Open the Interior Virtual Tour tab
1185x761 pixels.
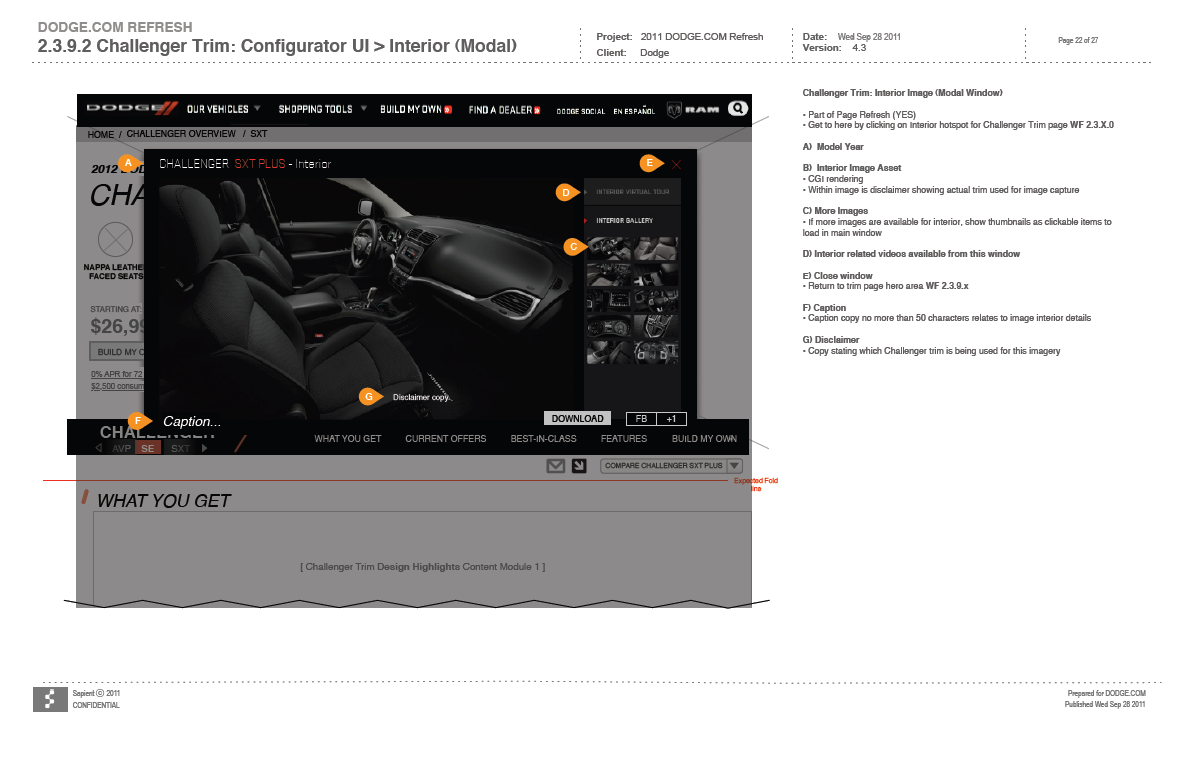pyautogui.click(x=632, y=191)
